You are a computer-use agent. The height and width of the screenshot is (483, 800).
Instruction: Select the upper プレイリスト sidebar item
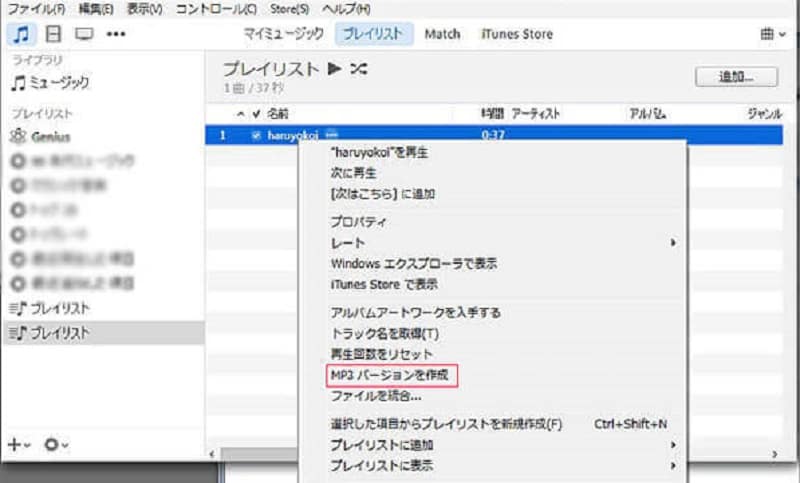point(50,309)
